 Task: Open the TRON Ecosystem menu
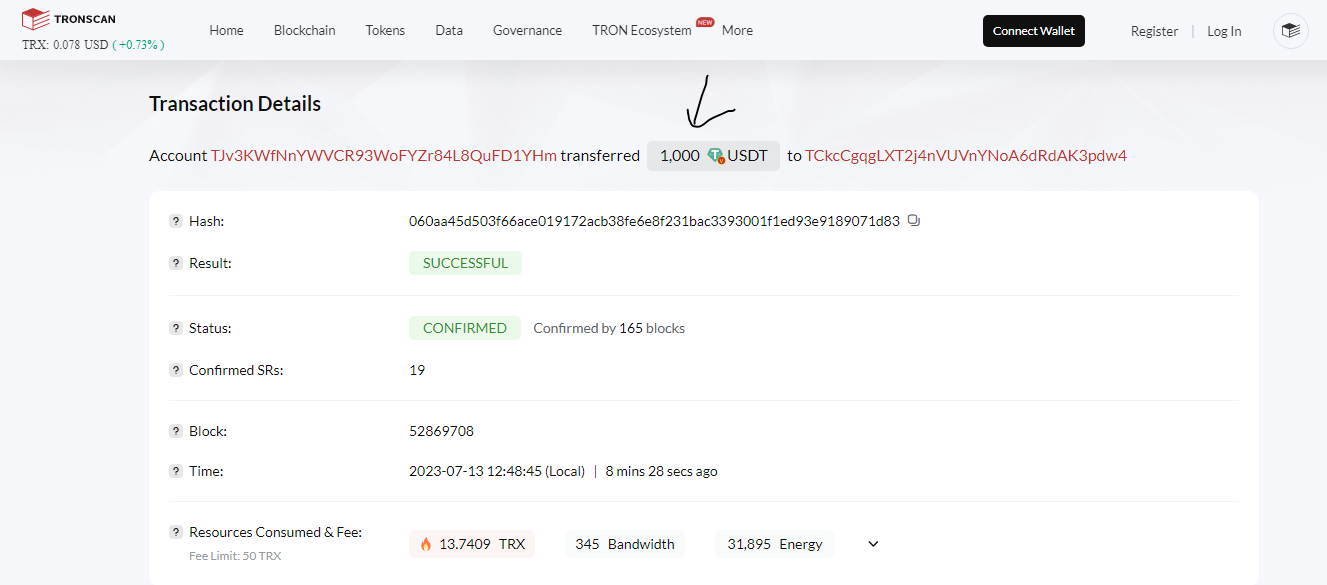click(642, 30)
